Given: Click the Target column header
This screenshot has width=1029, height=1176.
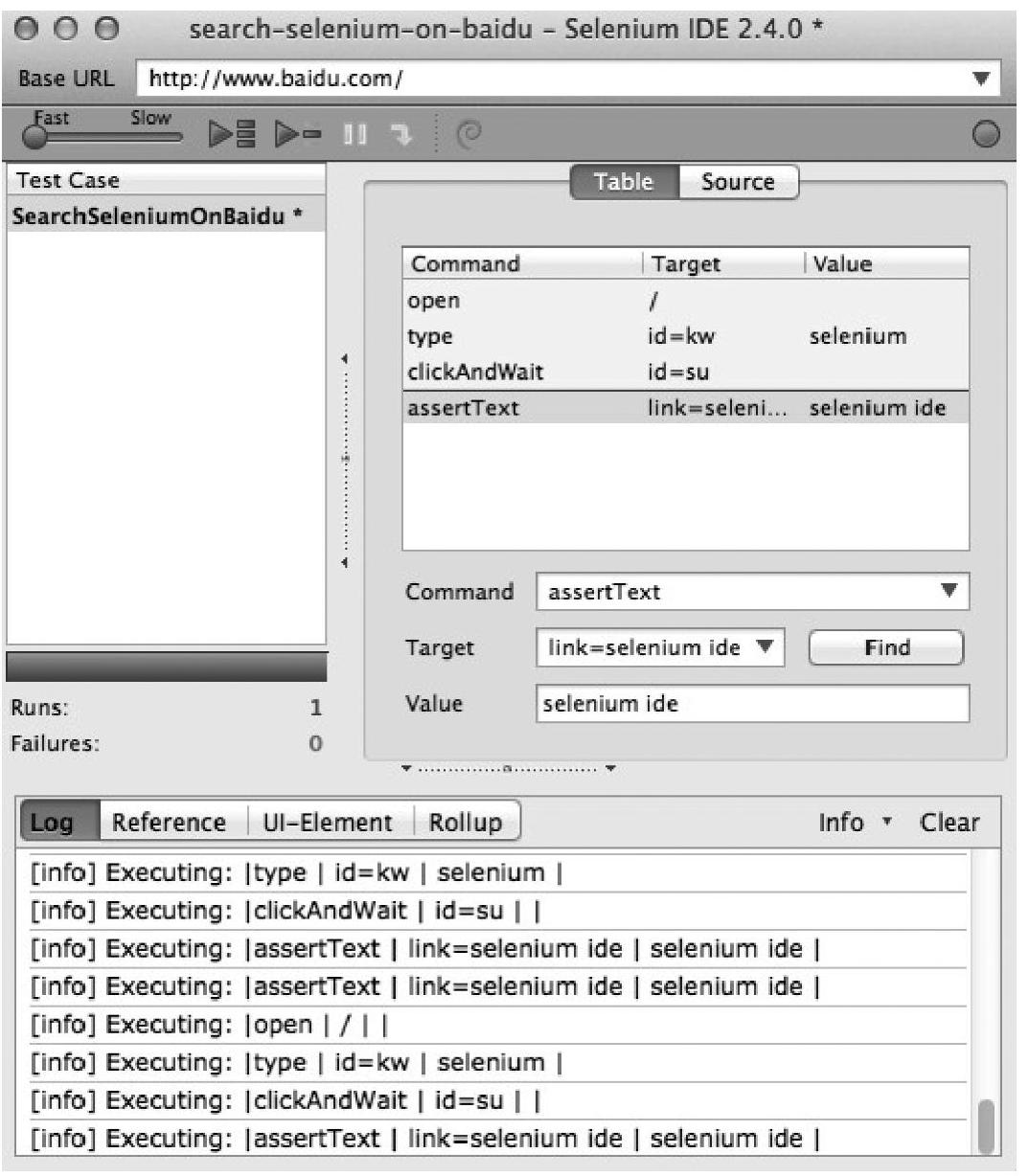Looking at the screenshot, I should coord(724,263).
